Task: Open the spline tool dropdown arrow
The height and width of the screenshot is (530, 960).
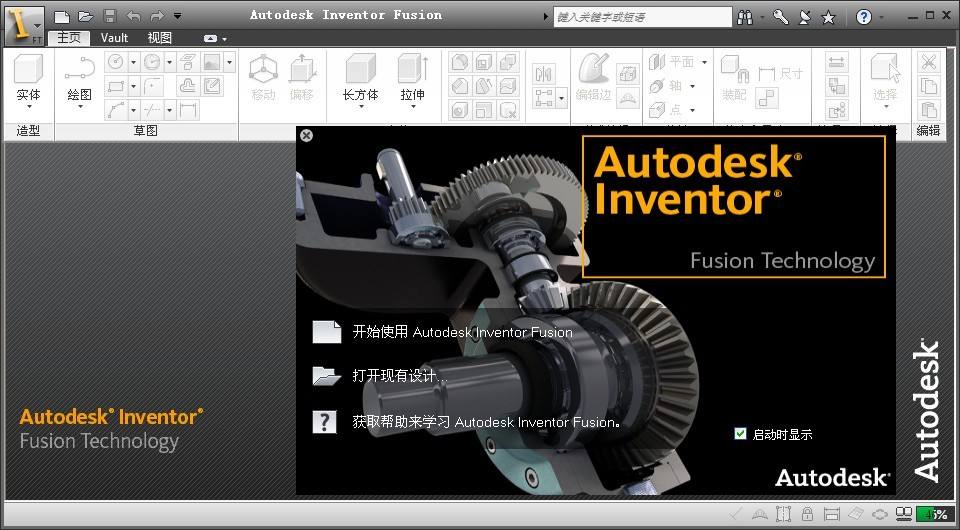Action: [x=133, y=110]
